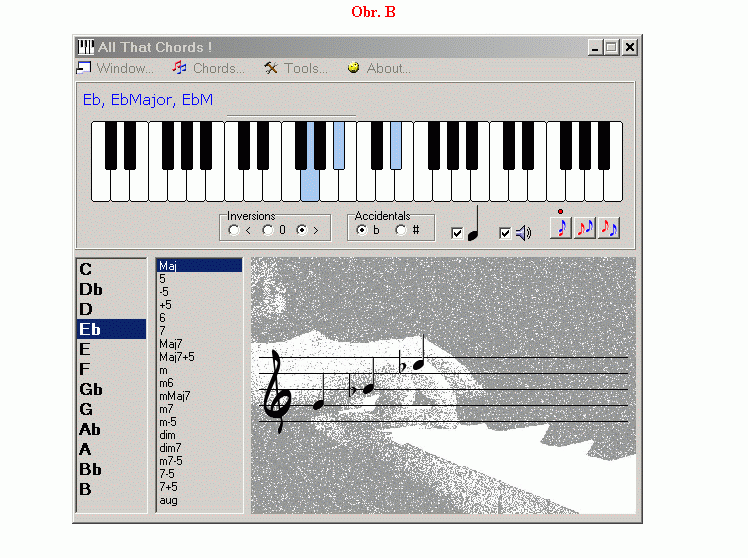Select root note F

tap(112, 369)
